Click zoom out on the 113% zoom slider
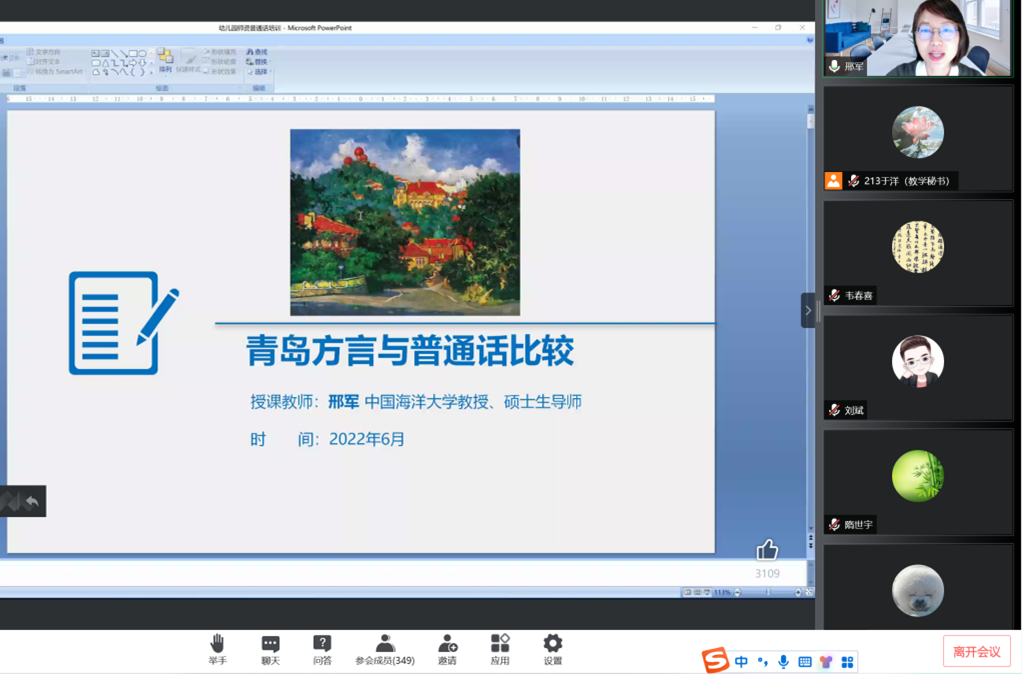The width and height of the screenshot is (1022, 674). pos(737,592)
